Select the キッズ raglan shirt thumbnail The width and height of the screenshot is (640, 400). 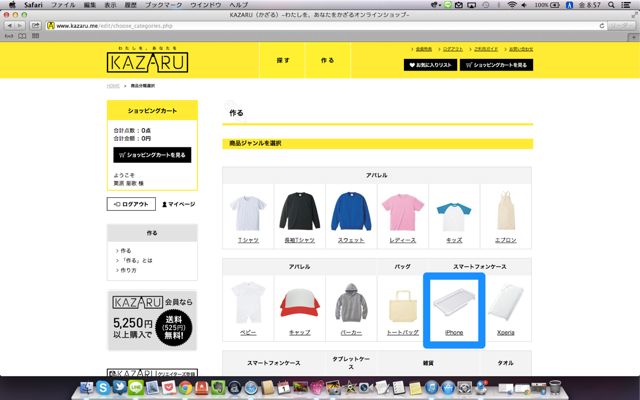click(454, 217)
